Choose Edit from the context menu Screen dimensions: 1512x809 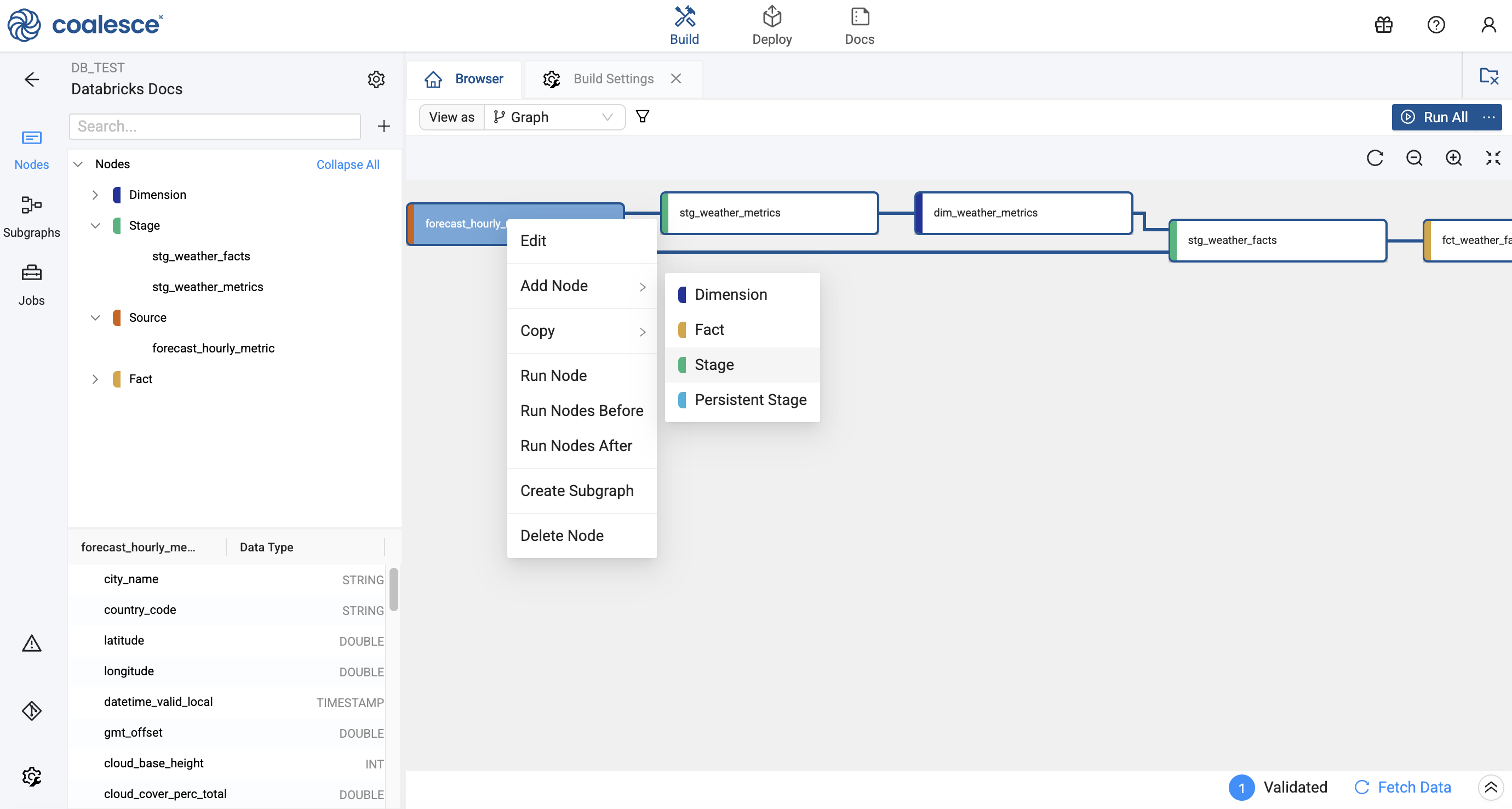click(581, 241)
